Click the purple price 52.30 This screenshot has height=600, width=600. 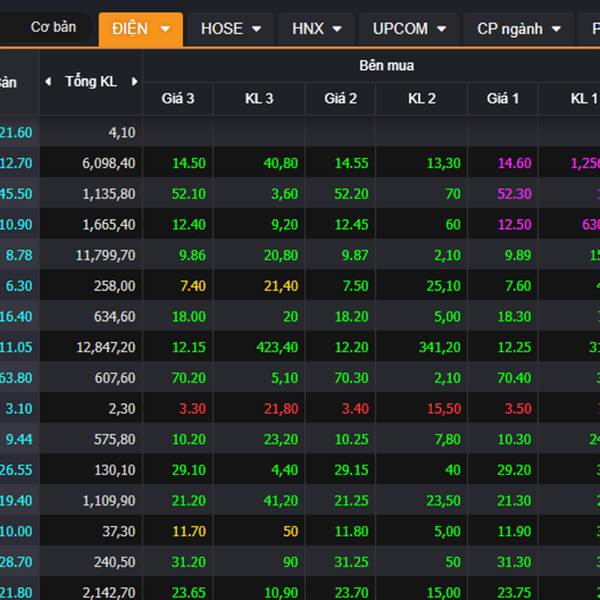coord(514,194)
